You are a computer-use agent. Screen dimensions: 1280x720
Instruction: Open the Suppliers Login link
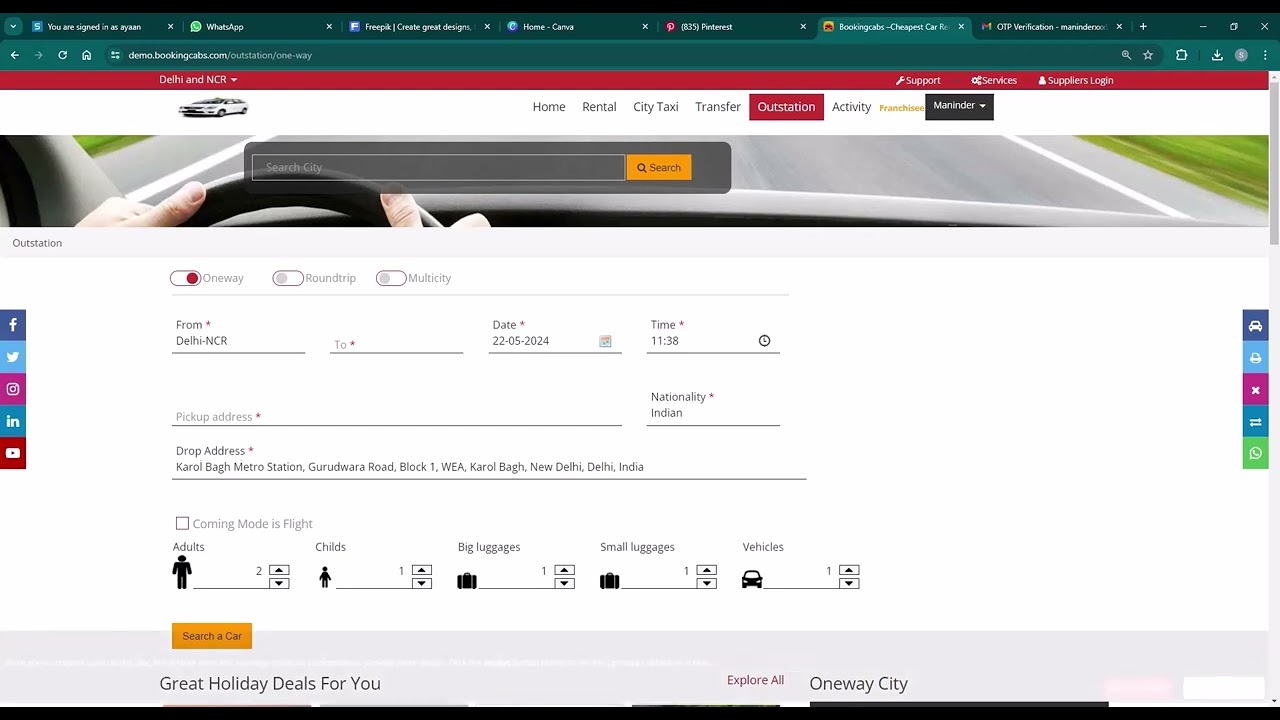pyautogui.click(x=1076, y=80)
